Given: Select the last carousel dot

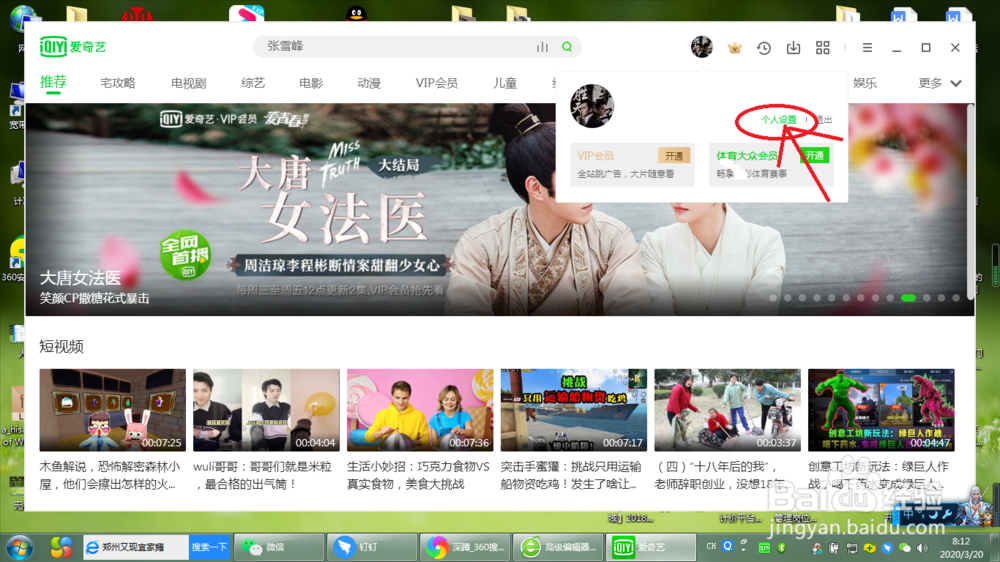Looking at the screenshot, I should tap(955, 298).
